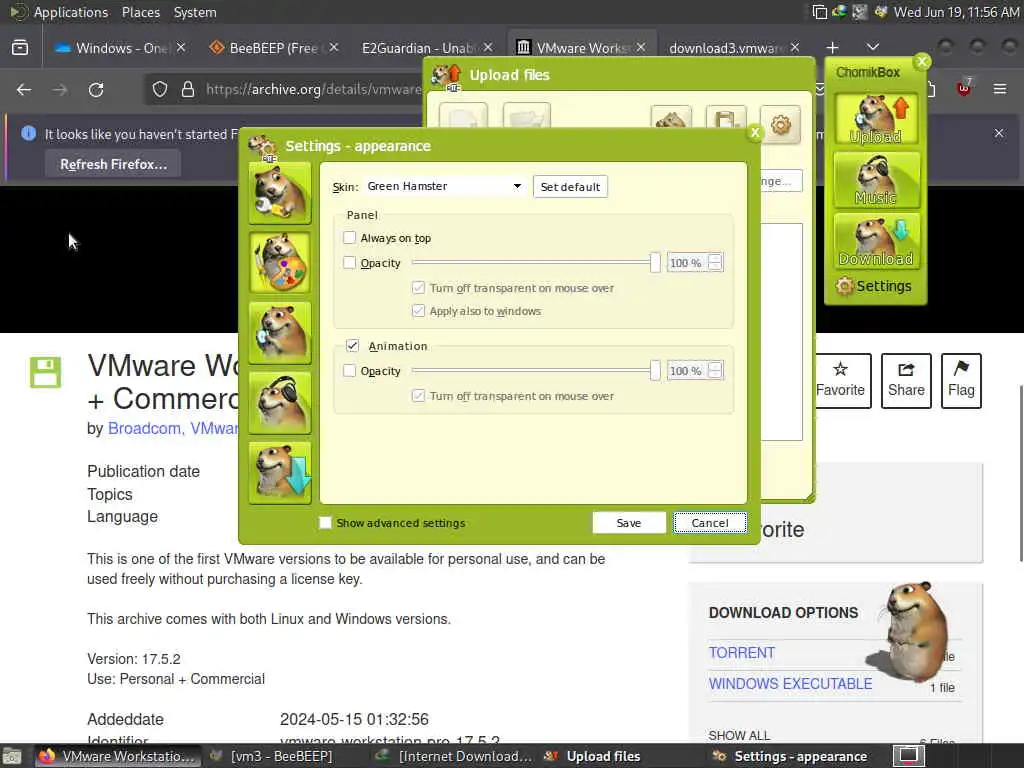1024x768 pixels.
Task: Switch to BeeBEEP tab
Action: (x=274, y=48)
